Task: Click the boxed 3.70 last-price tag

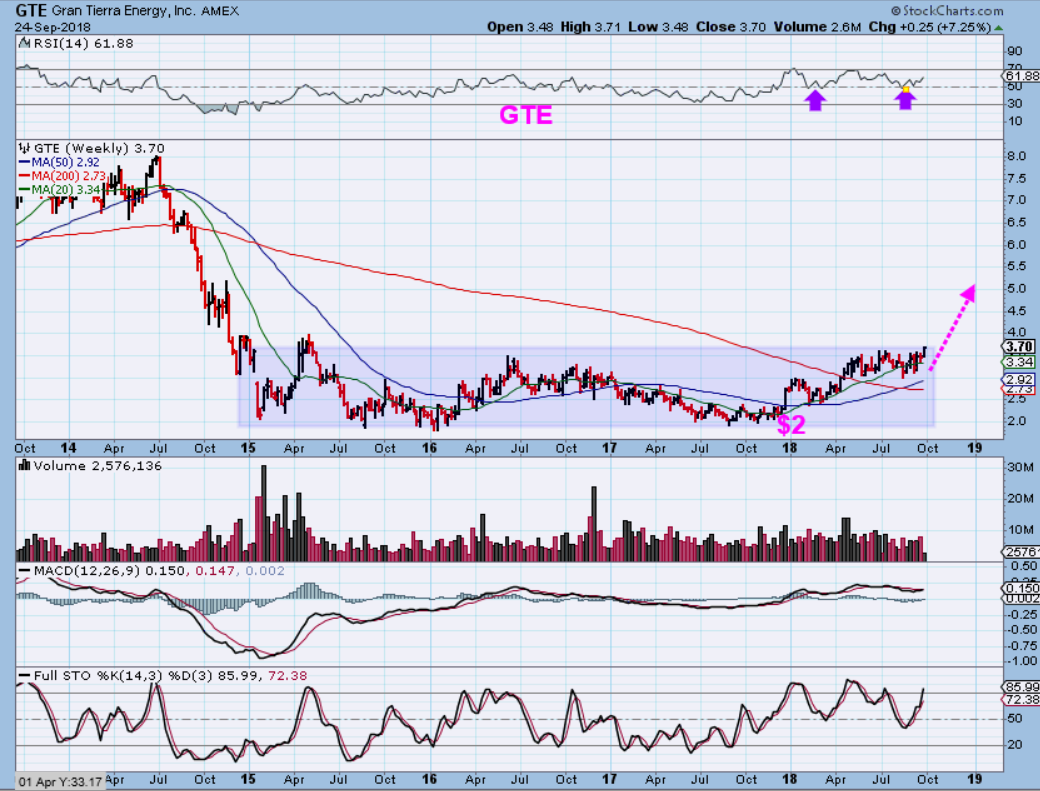Action: 1019,347
